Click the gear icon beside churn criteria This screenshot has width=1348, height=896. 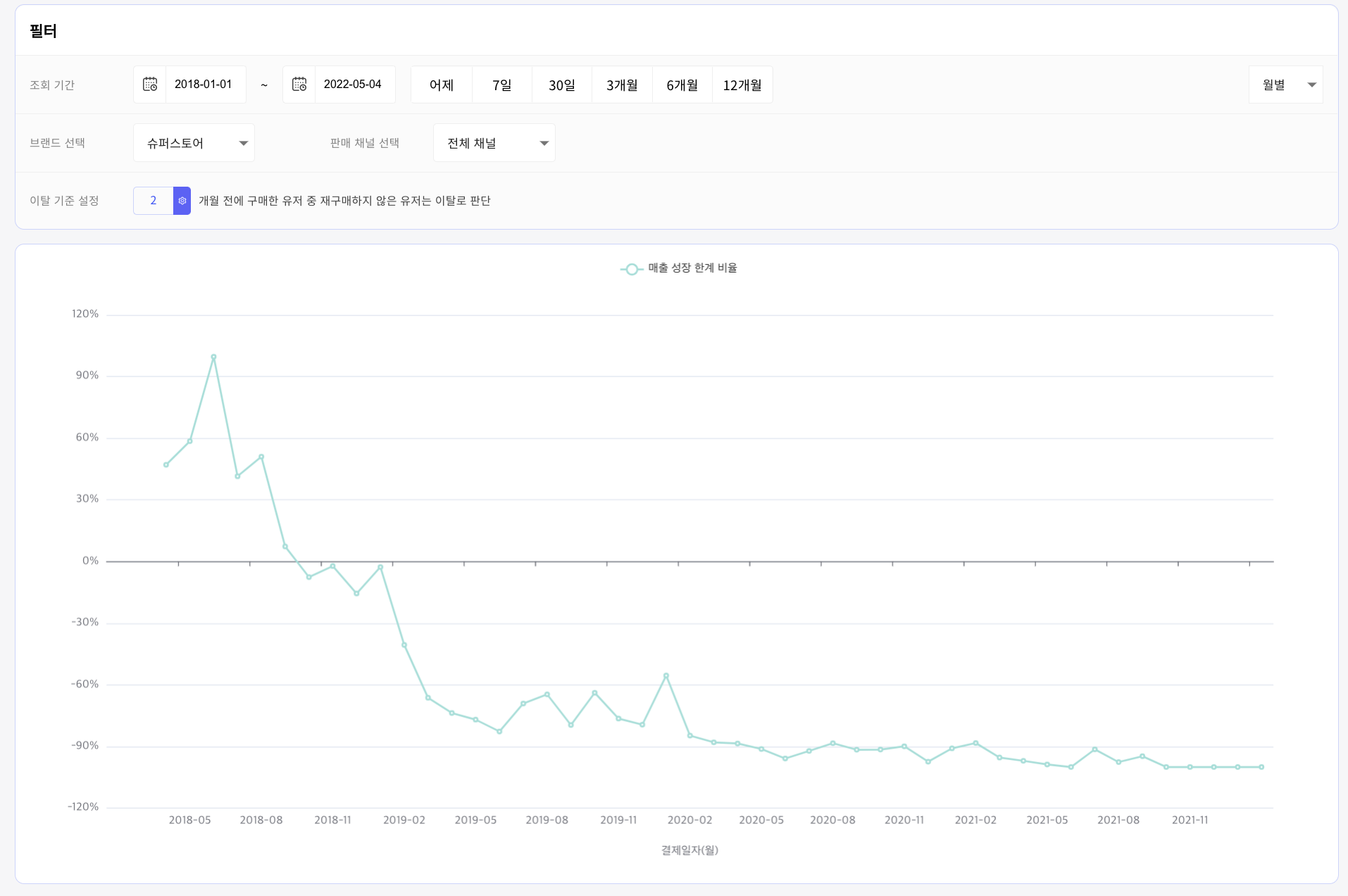[x=182, y=201]
